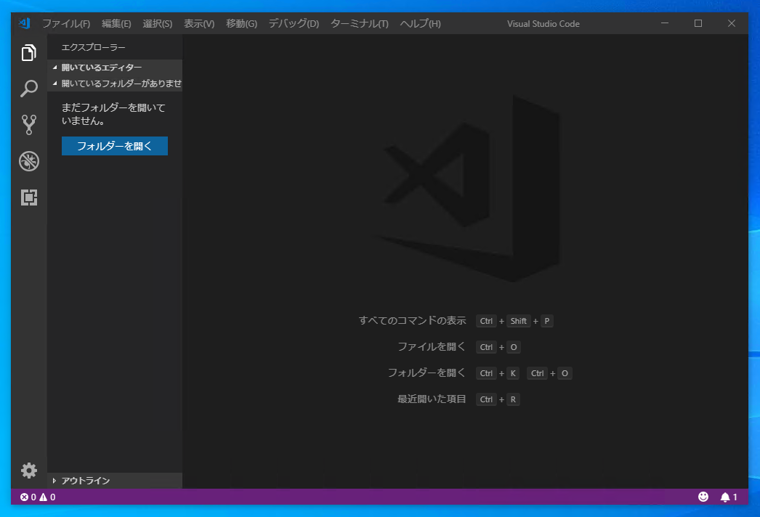760x517 pixels.
Task: Open the ターミナル(T) menu
Action: point(359,24)
